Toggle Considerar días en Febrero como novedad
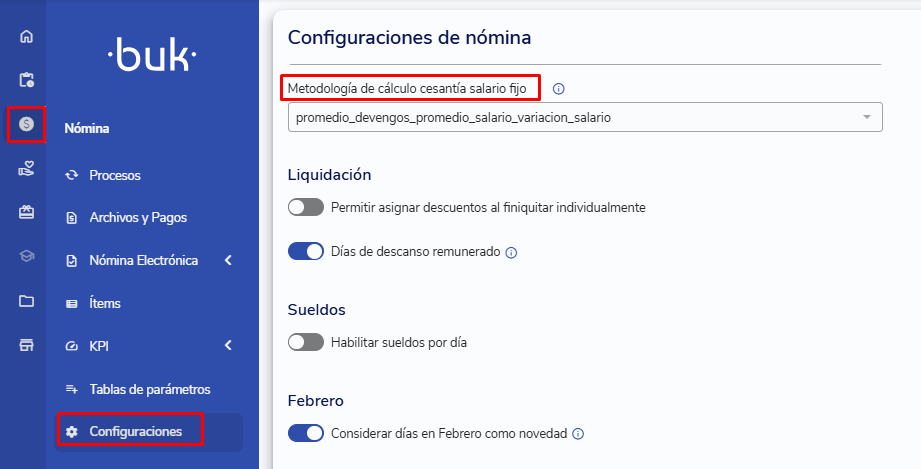The width and height of the screenshot is (921, 469). (306, 433)
